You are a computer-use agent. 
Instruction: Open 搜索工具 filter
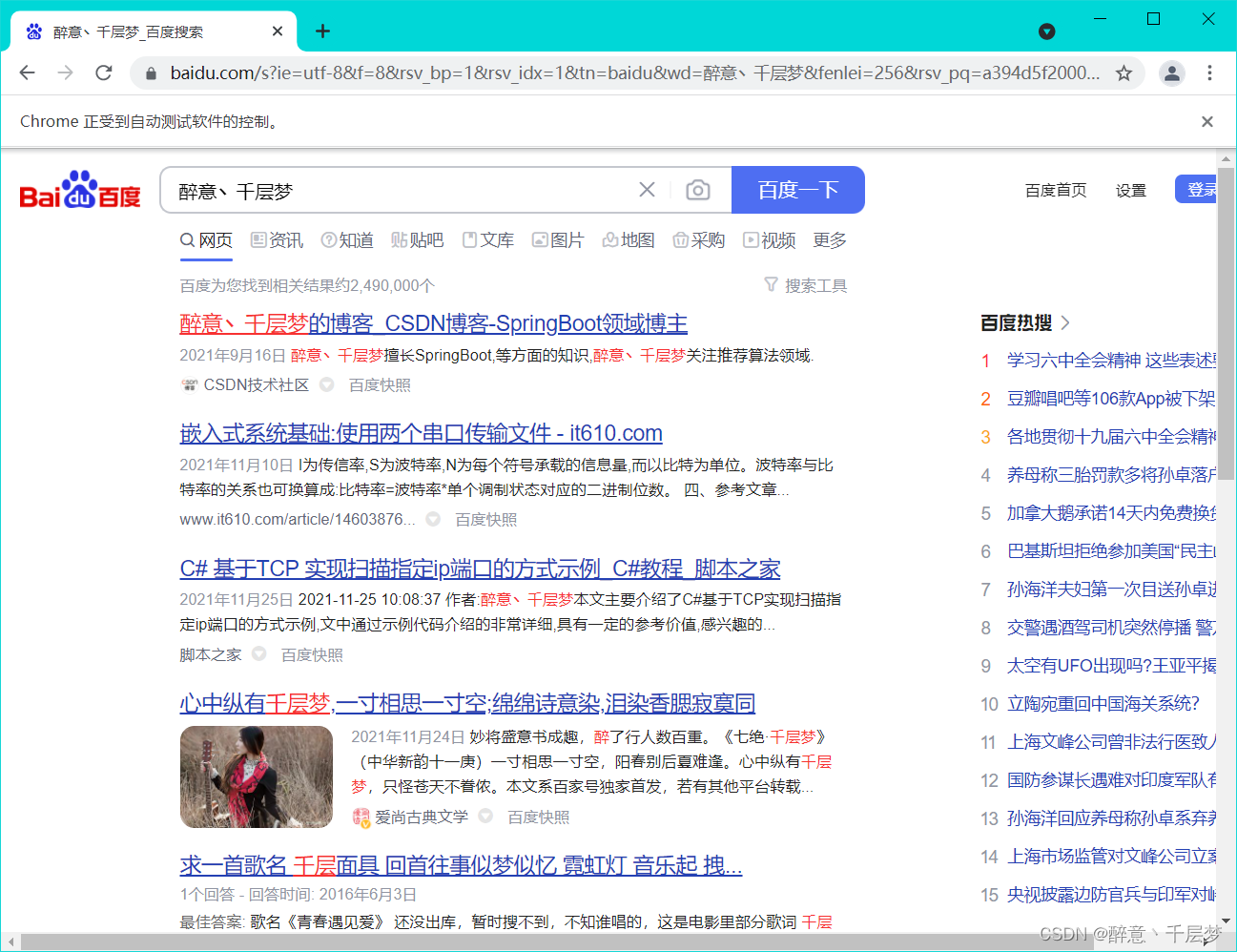tap(805, 285)
